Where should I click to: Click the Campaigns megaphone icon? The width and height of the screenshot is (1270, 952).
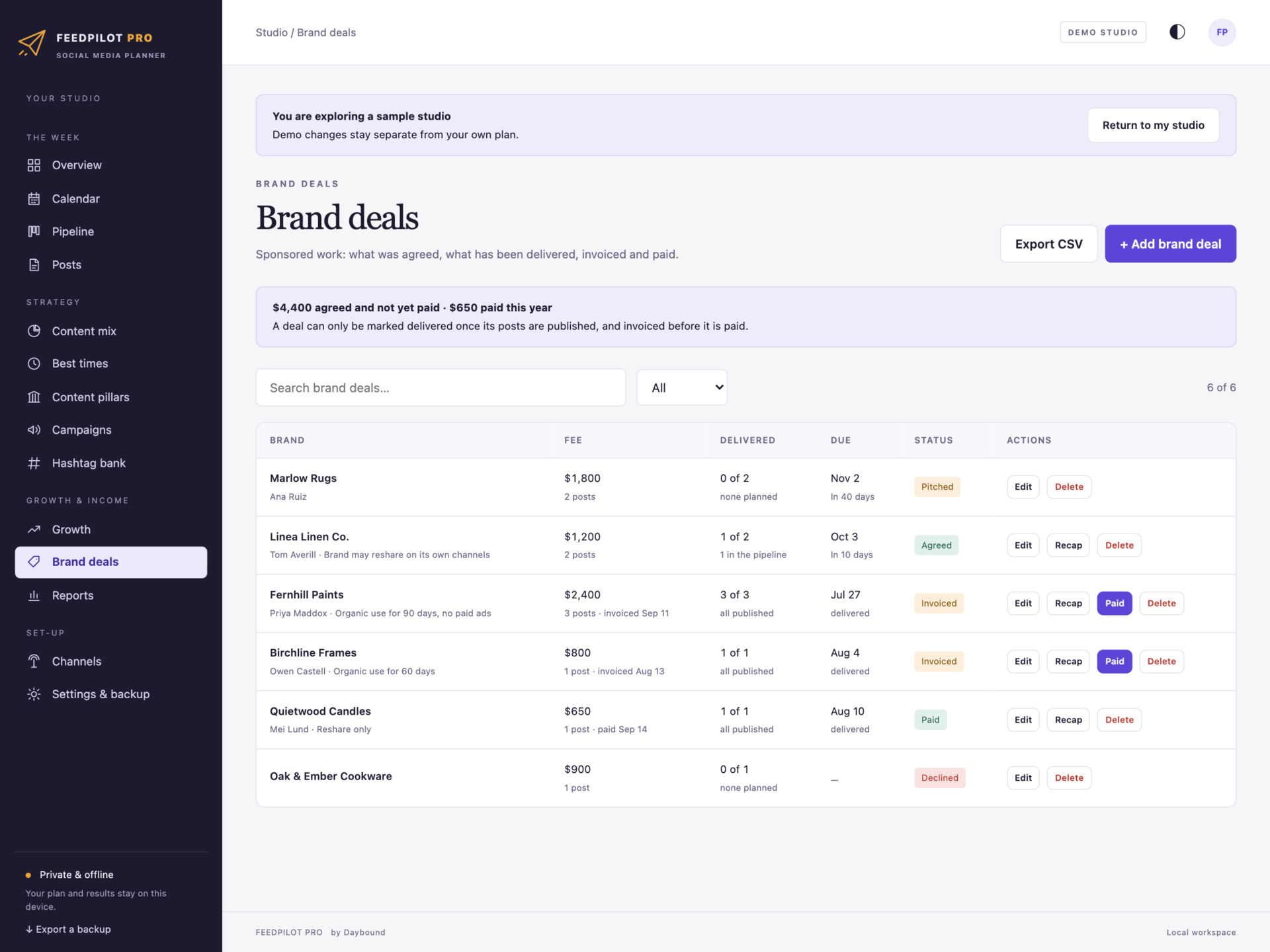click(x=34, y=430)
